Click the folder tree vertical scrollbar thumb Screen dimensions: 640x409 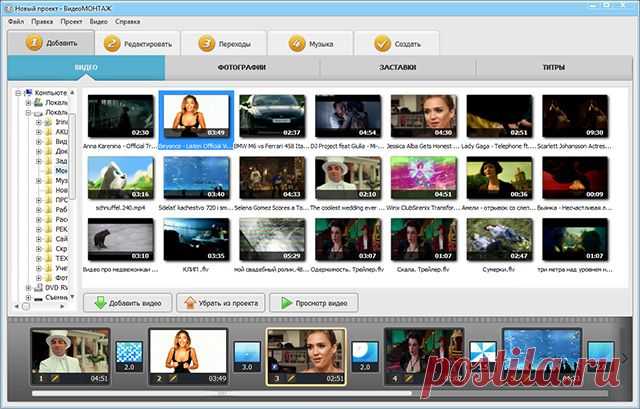click(72, 157)
